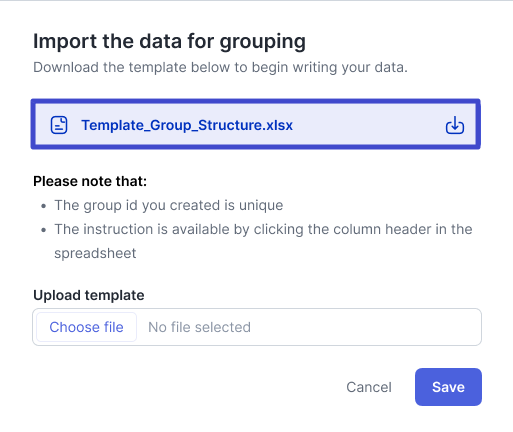Click the "Please note that:" label
The height and width of the screenshot is (432, 513).
[x=90, y=181]
